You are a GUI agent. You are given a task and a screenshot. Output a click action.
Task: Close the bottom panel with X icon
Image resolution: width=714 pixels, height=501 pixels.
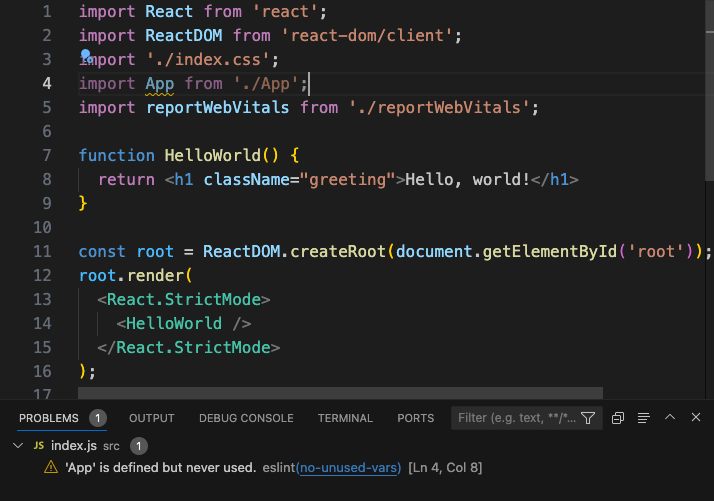coord(696,418)
